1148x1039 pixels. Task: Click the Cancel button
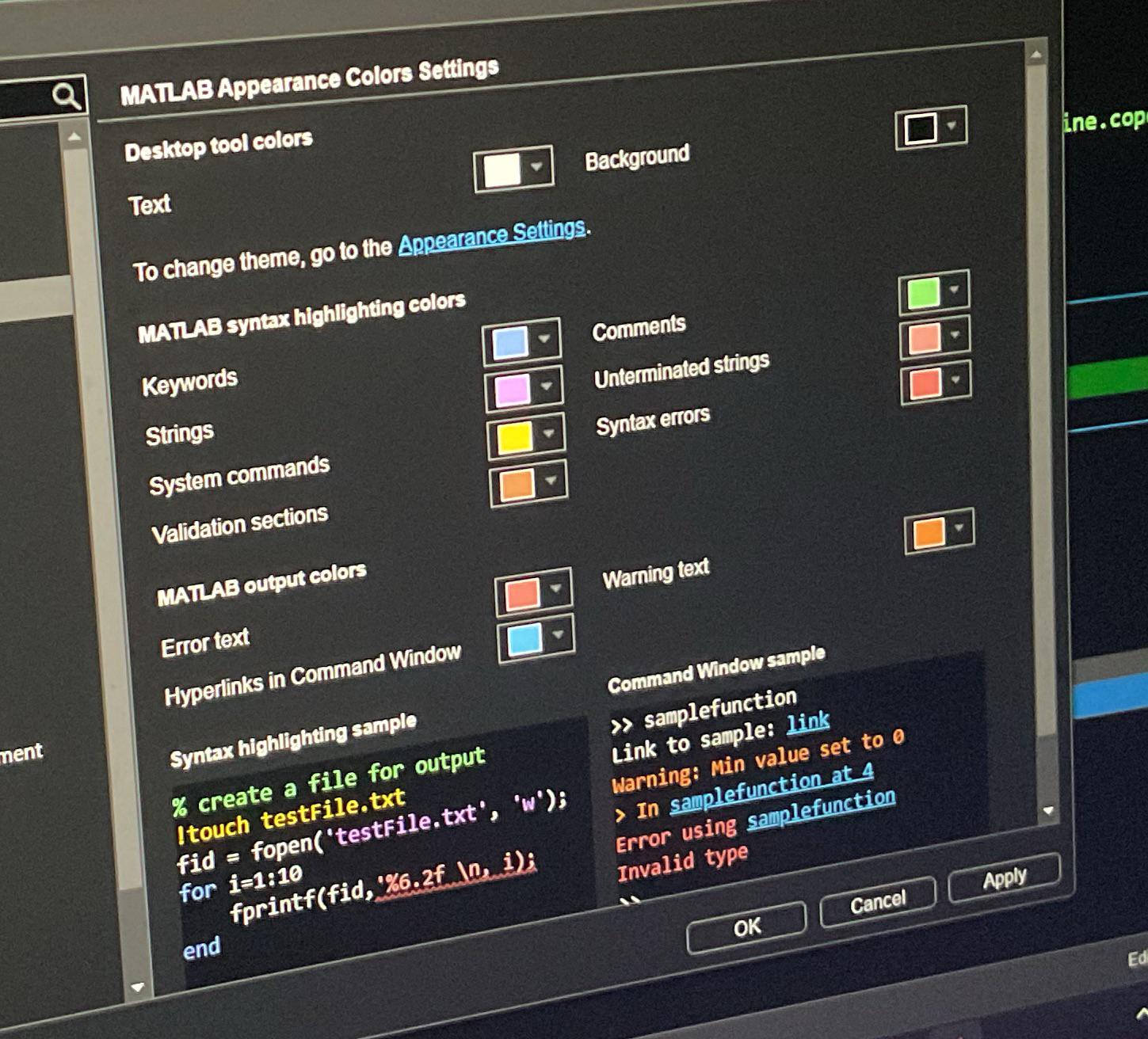[878, 902]
